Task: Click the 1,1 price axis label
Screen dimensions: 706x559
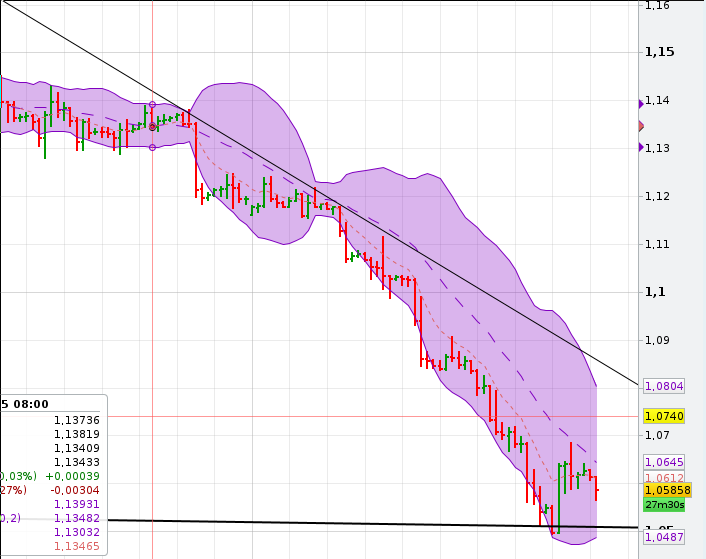Action: coord(655,292)
